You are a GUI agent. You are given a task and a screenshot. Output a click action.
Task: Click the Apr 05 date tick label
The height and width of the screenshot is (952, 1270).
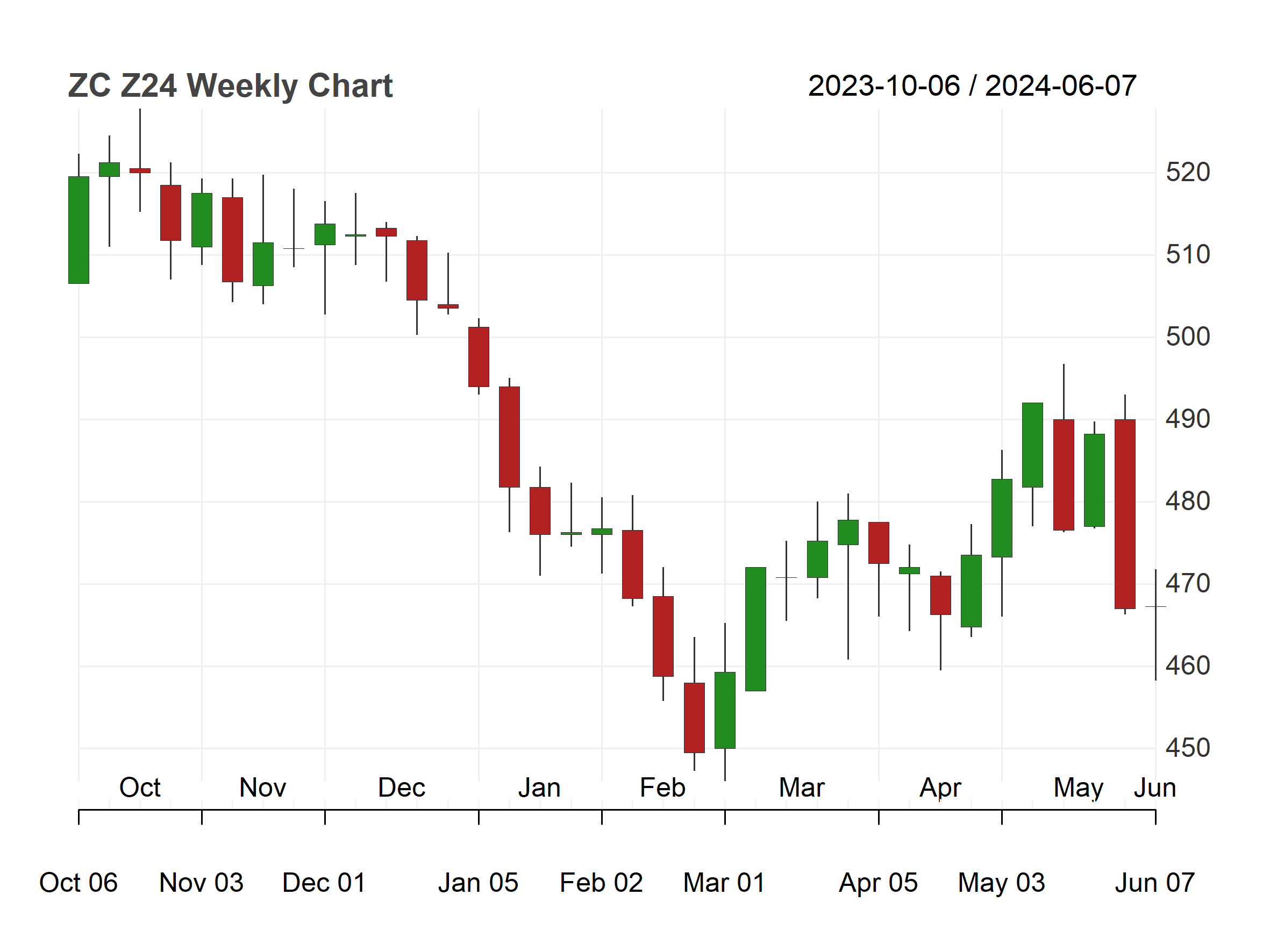[879, 884]
